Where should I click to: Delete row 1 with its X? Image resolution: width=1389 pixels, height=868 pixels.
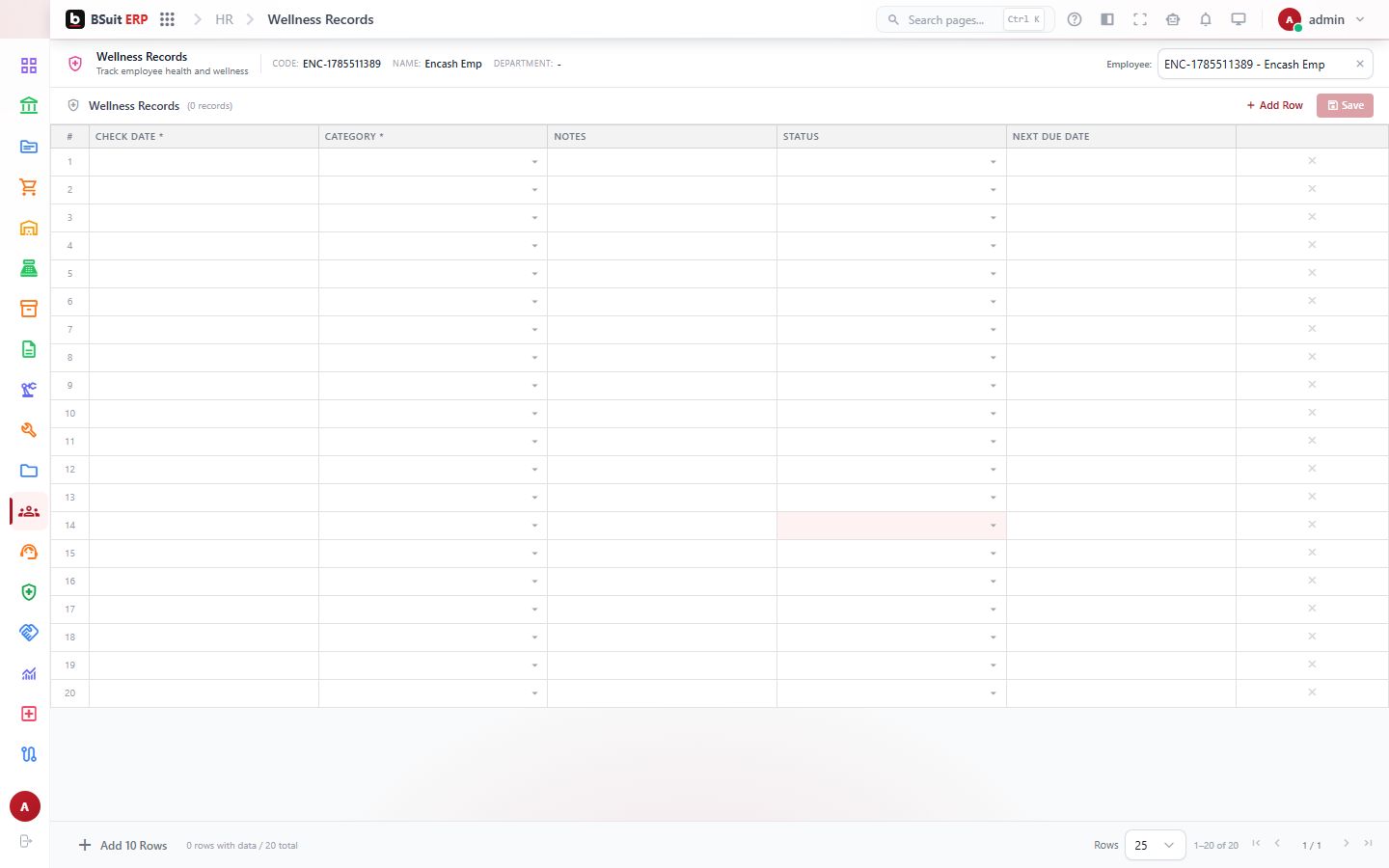click(x=1312, y=161)
